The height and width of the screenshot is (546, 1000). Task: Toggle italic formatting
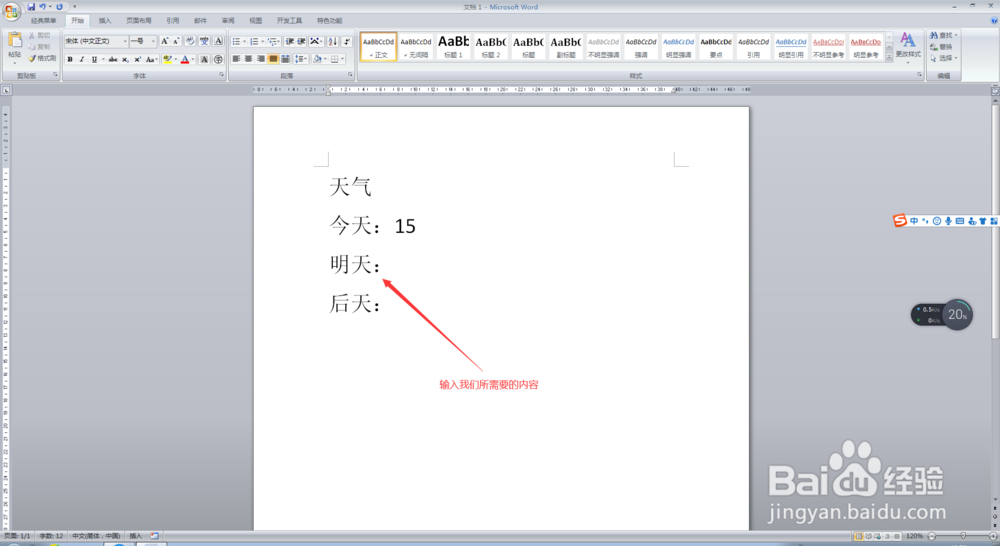(x=82, y=59)
